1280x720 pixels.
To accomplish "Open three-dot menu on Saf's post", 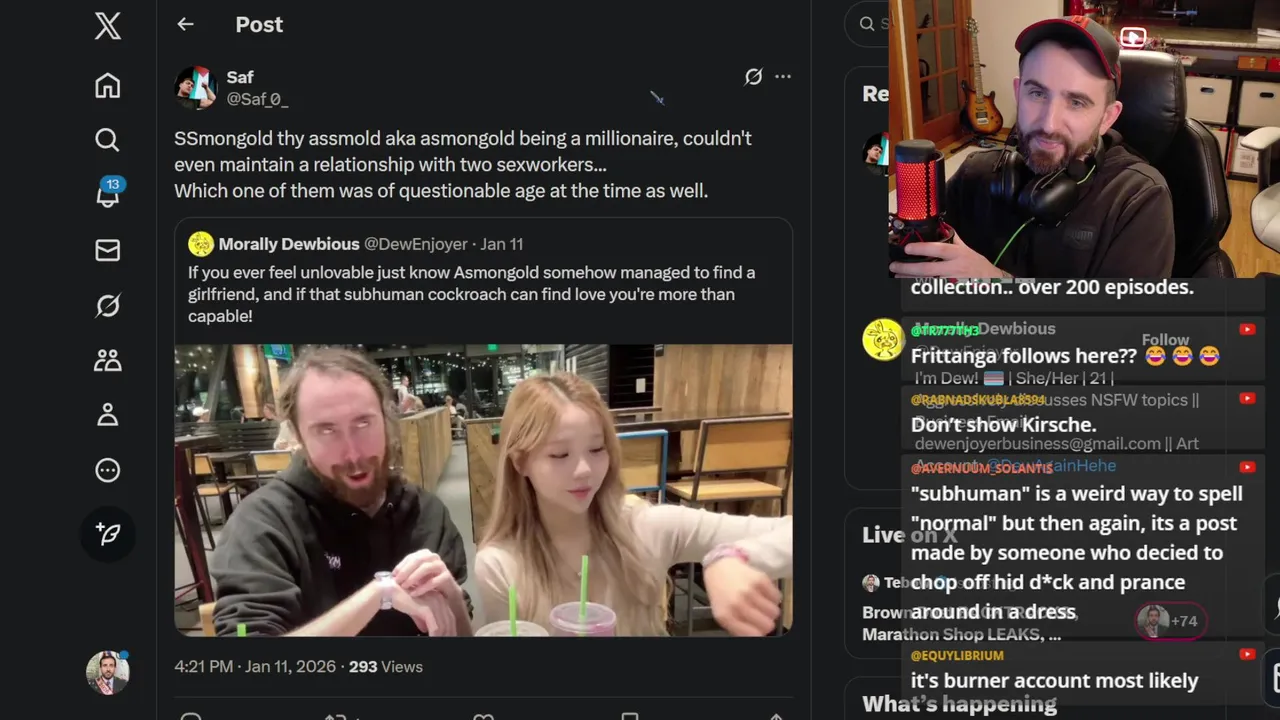I will (783, 77).
